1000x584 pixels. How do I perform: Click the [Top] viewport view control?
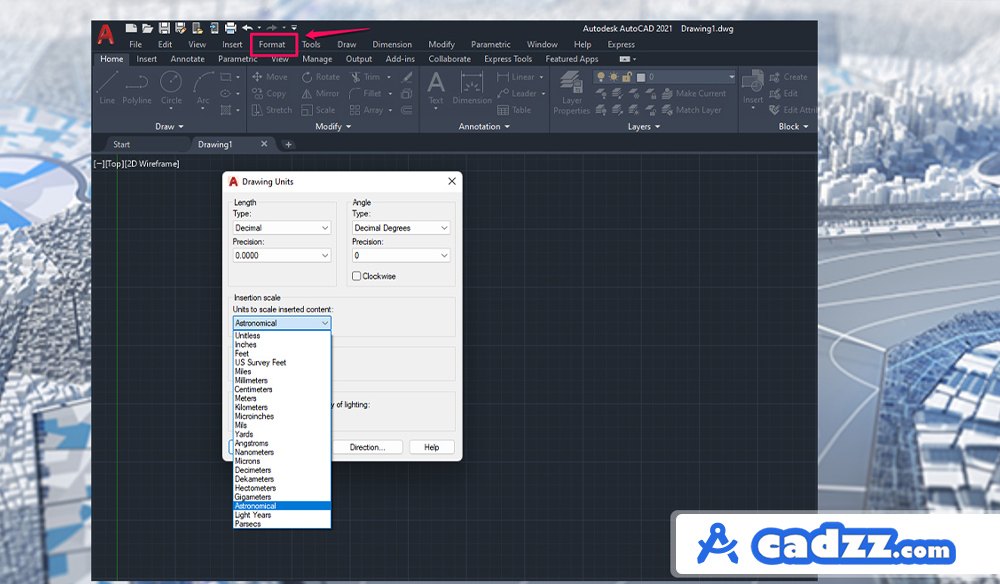pyautogui.click(x=114, y=164)
